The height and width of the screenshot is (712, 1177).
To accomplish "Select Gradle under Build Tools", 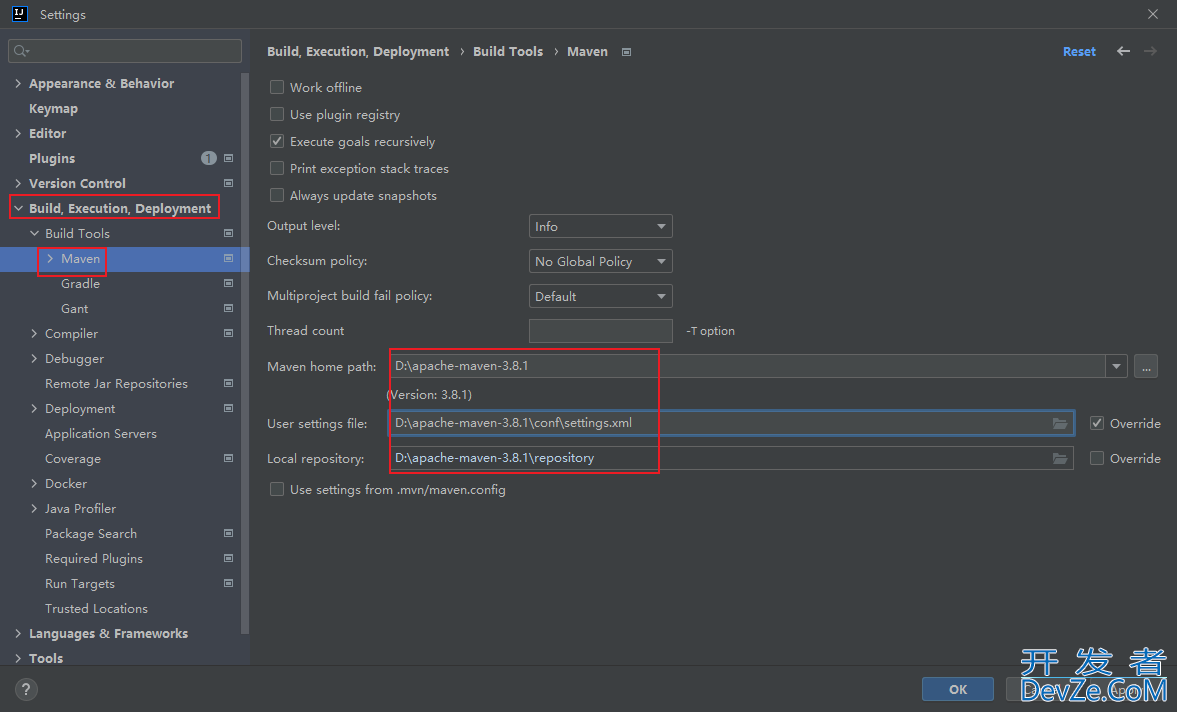I will click(x=80, y=284).
